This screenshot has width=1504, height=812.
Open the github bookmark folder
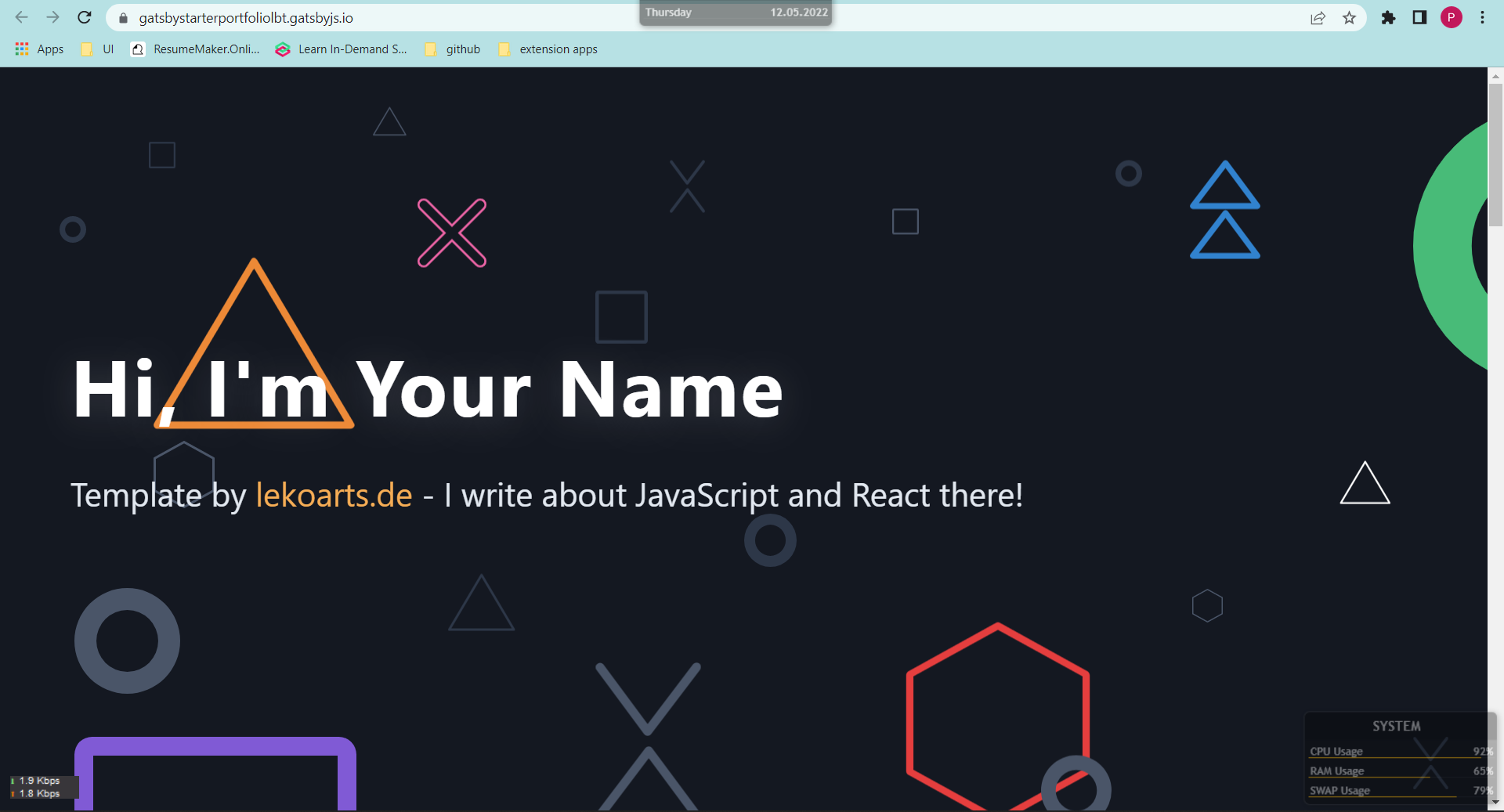[453, 49]
